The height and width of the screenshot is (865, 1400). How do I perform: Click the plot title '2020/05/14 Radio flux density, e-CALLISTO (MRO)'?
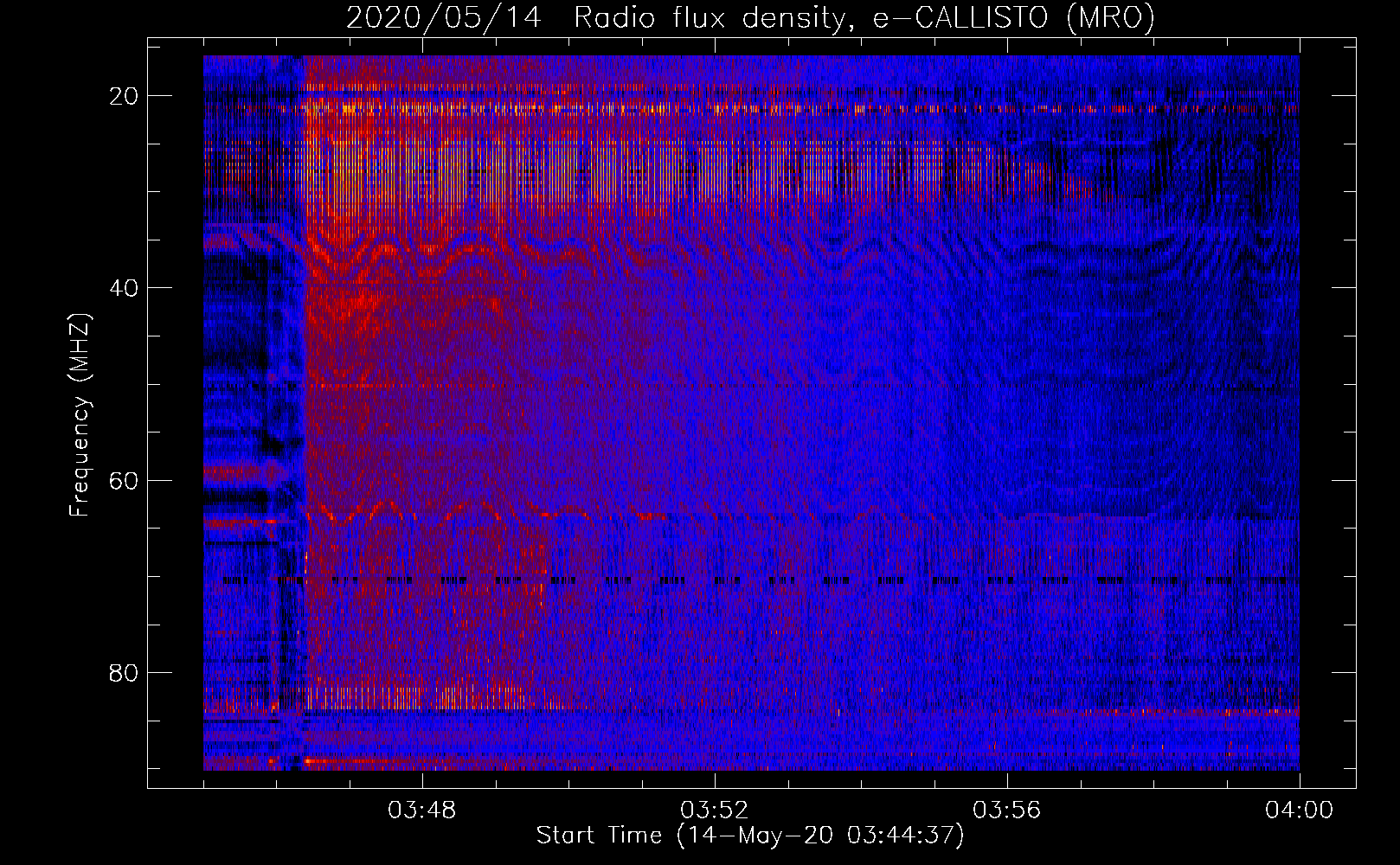click(x=750, y=17)
